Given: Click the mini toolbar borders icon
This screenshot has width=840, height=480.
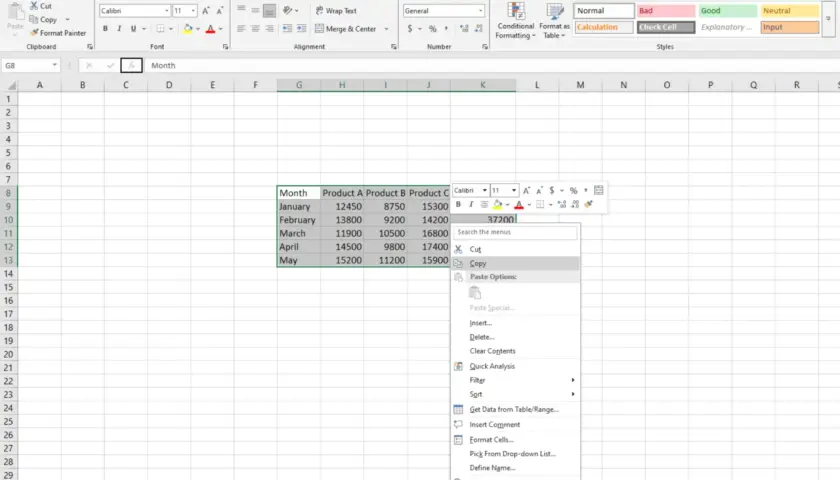Looking at the screenshot, I should [540, 204].
